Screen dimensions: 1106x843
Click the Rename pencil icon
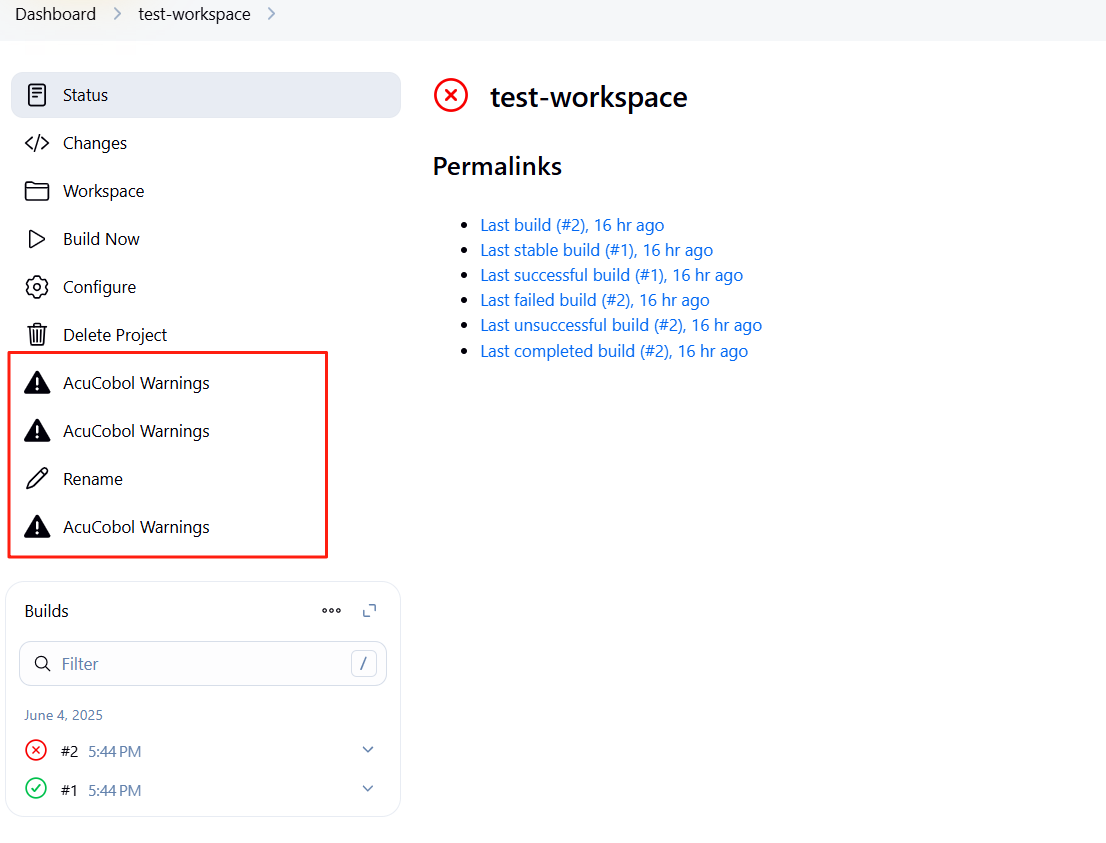coord(37,479)
